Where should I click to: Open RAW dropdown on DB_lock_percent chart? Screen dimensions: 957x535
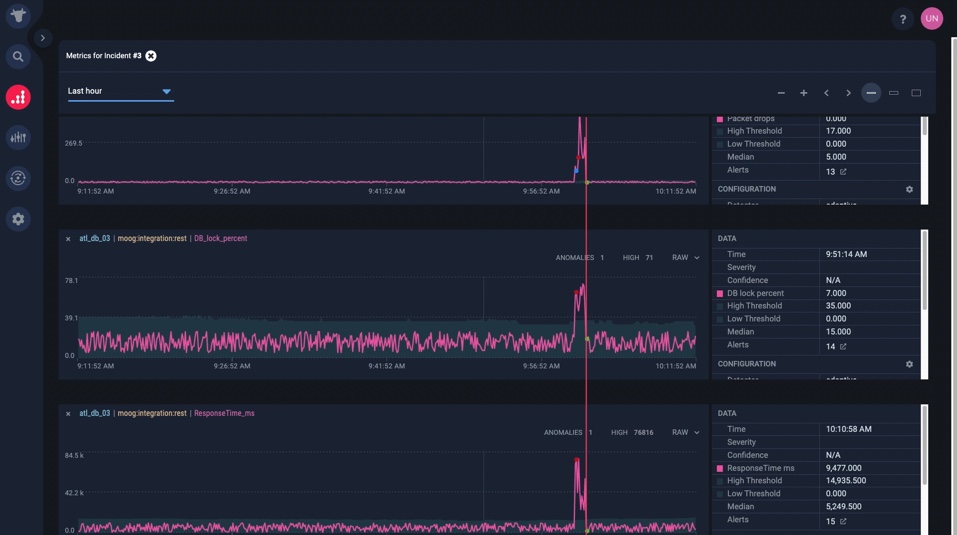(x=685, y=257)
